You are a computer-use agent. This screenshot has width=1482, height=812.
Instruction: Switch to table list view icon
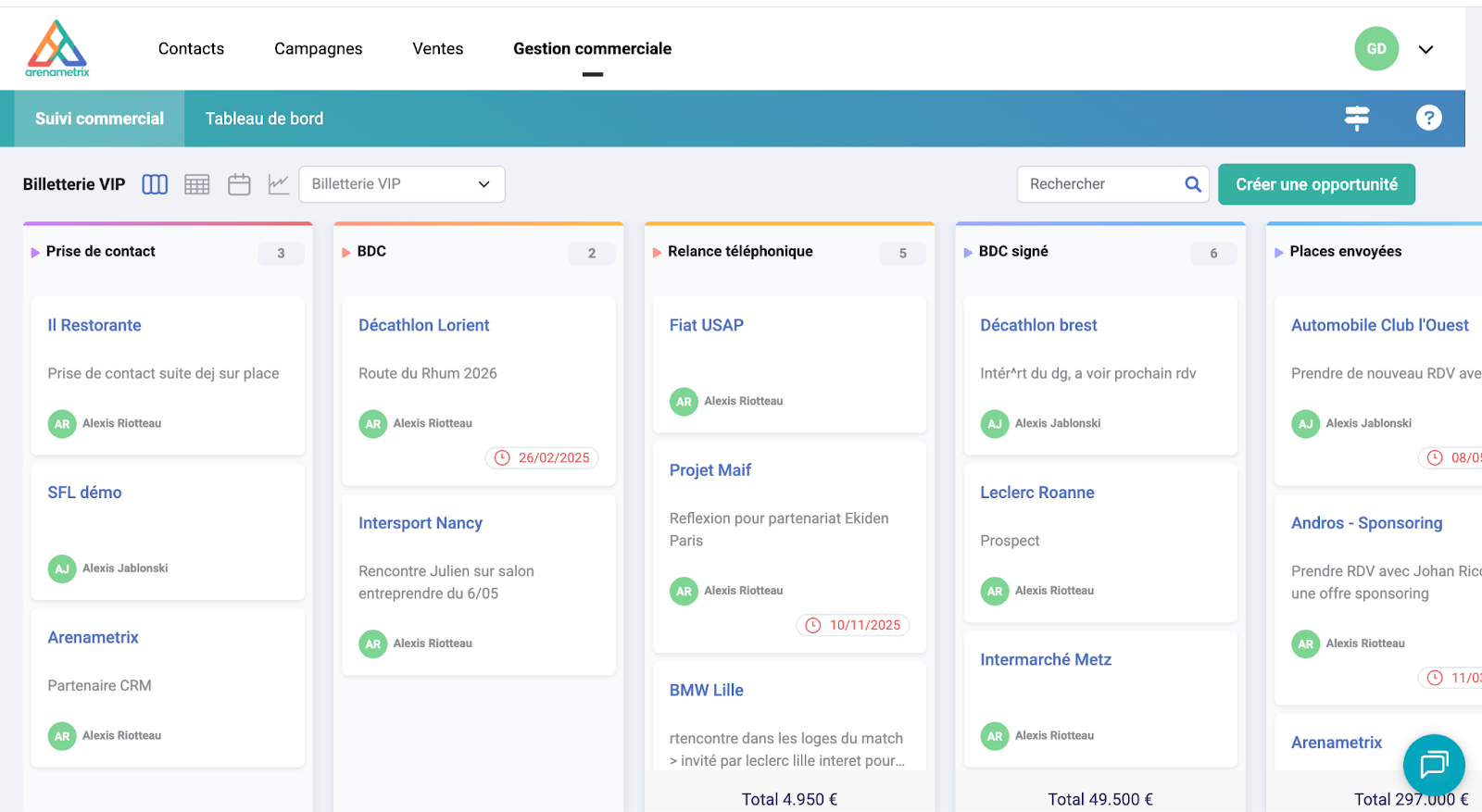click(197, 184)
